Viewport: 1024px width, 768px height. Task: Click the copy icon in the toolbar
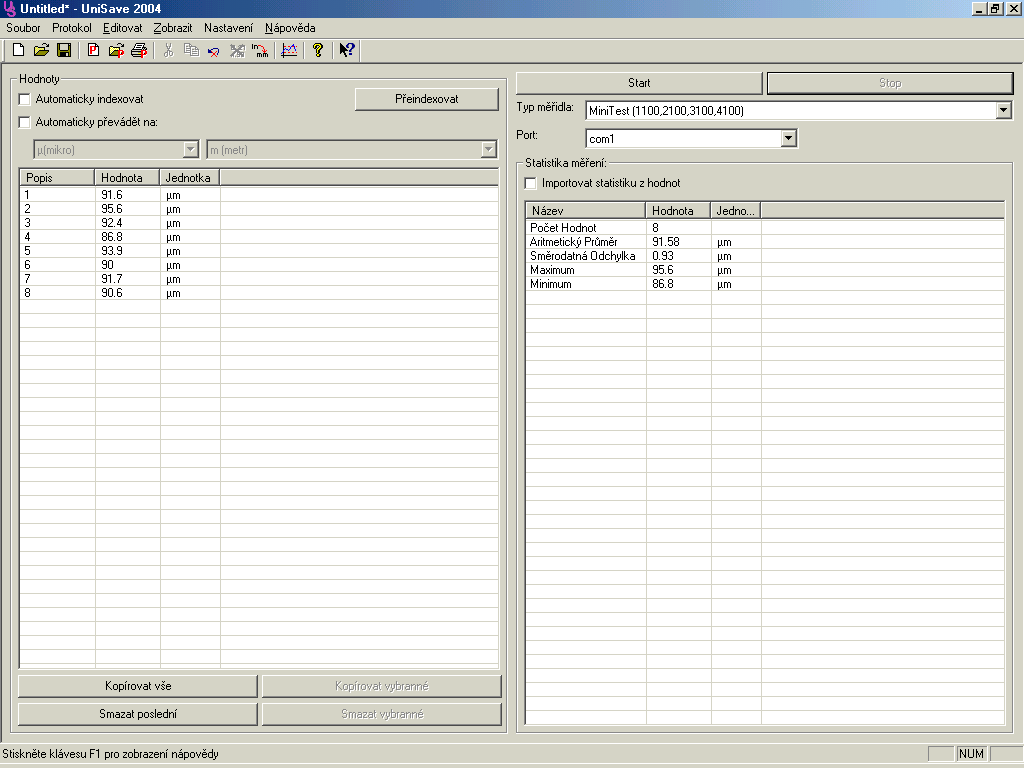click(191, 50)
